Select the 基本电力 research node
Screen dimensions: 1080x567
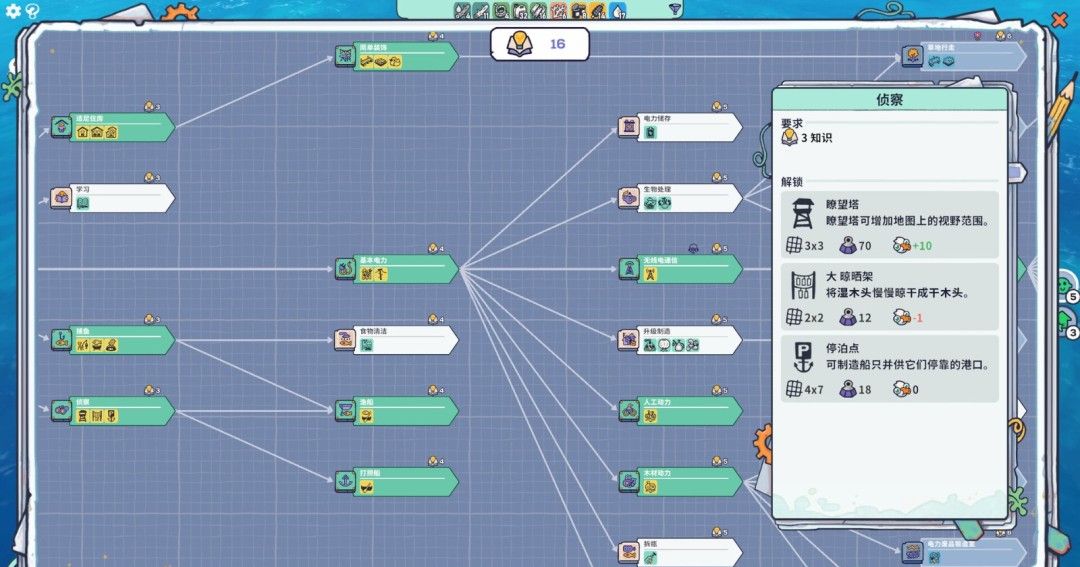[x=398, y=269]
